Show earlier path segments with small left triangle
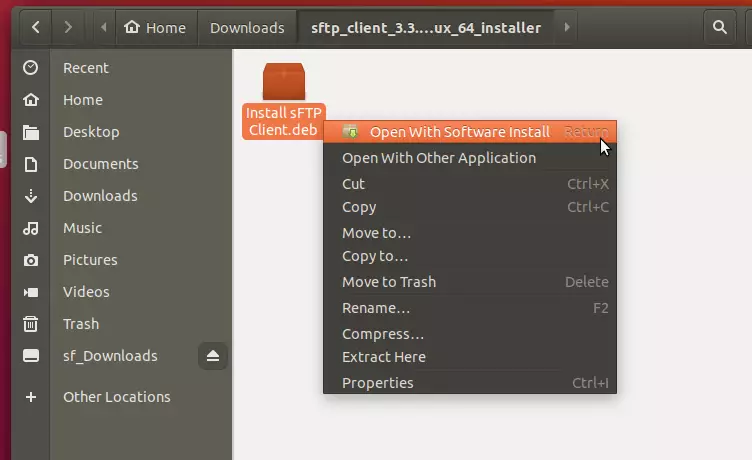 103,27
